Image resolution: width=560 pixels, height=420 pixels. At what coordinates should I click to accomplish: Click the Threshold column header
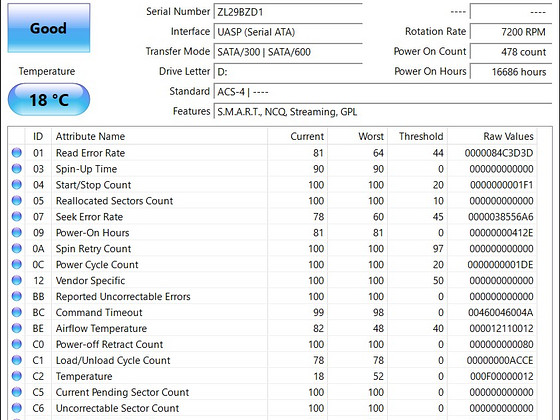click(418, 136)
